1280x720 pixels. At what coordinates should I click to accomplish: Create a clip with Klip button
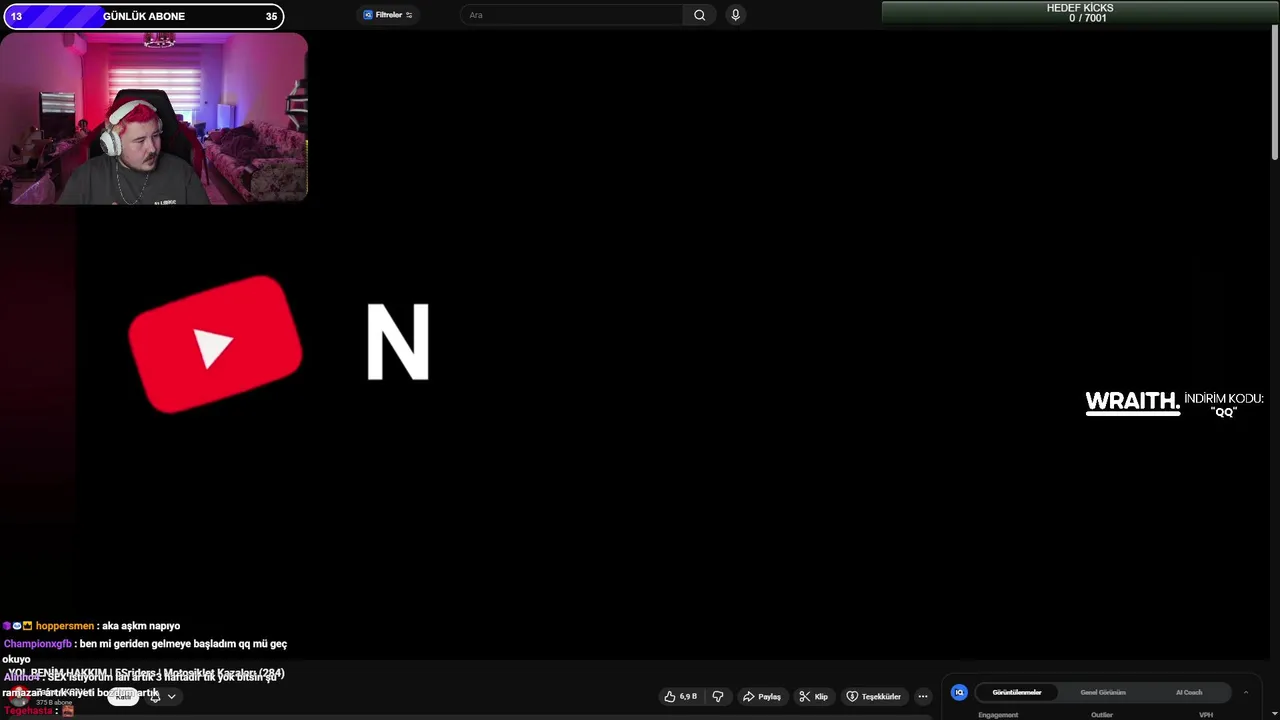tap(813, 696)
